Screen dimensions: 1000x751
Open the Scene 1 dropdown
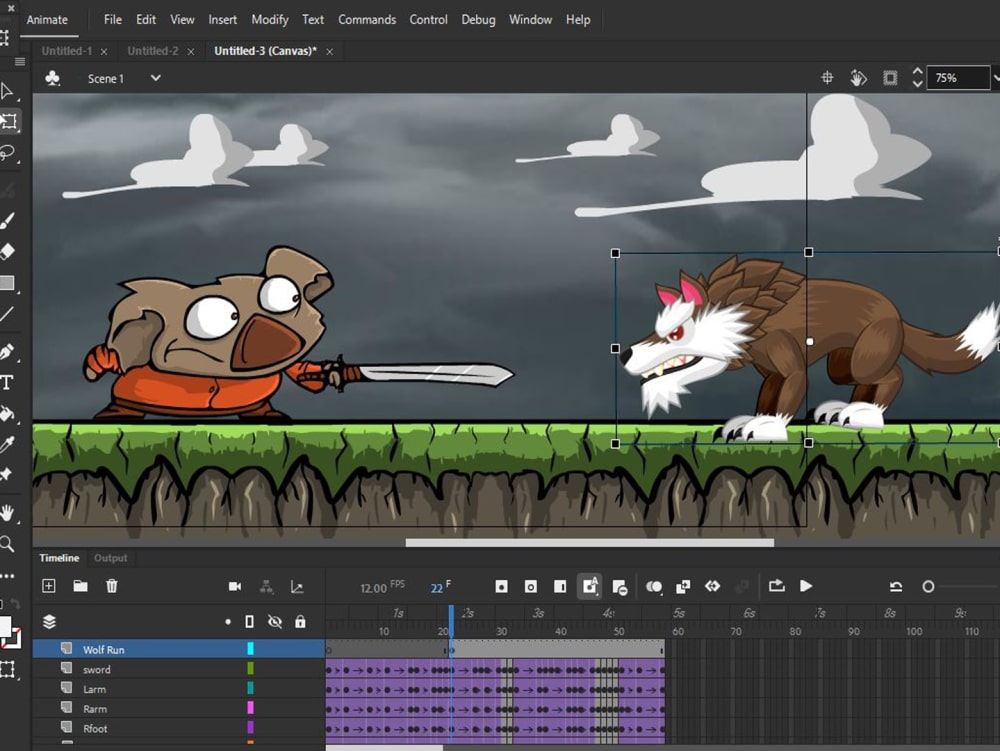point(156,78)
